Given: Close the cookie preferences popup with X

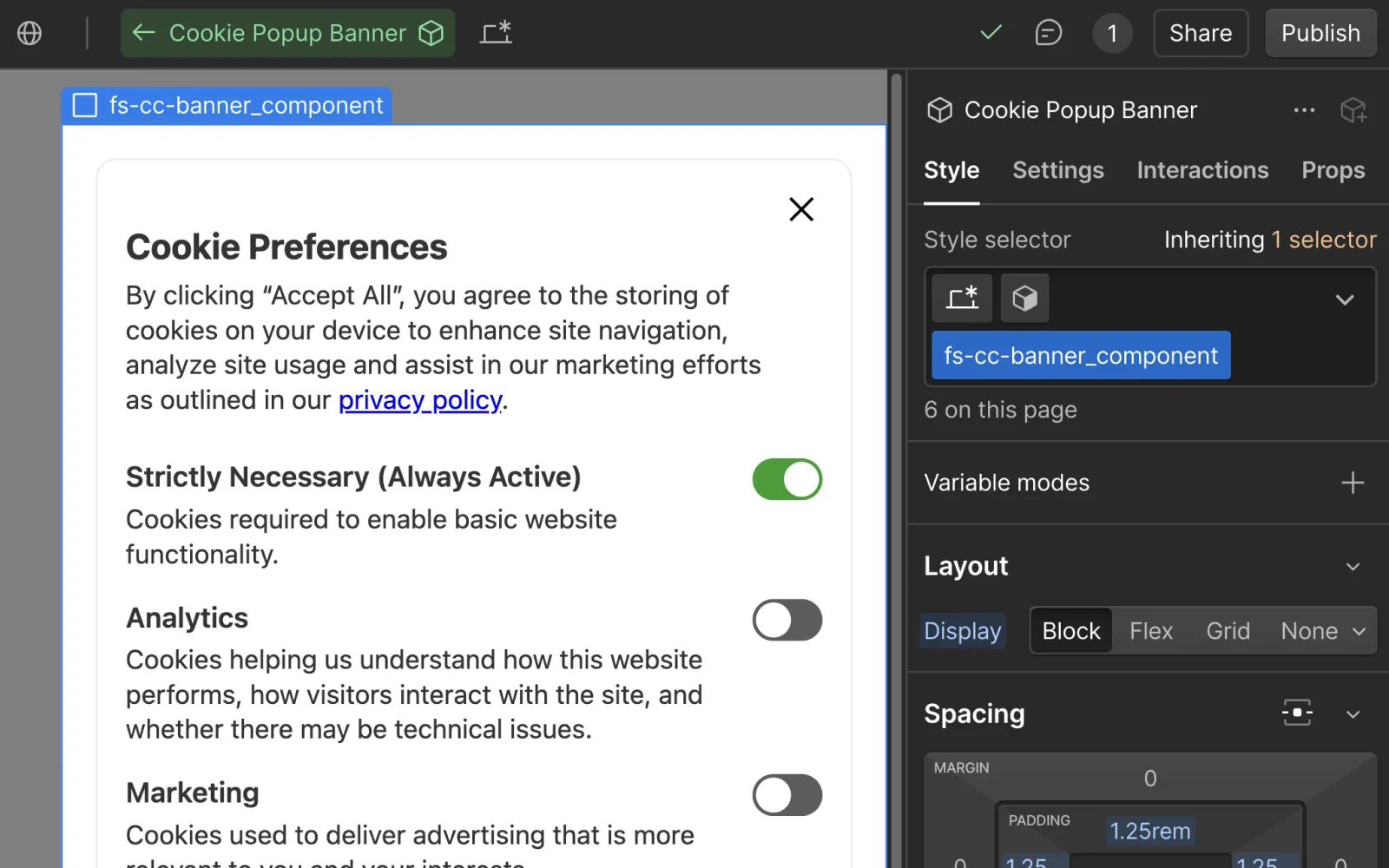Looking at the screenshot, I should click(x=800, y=209).
